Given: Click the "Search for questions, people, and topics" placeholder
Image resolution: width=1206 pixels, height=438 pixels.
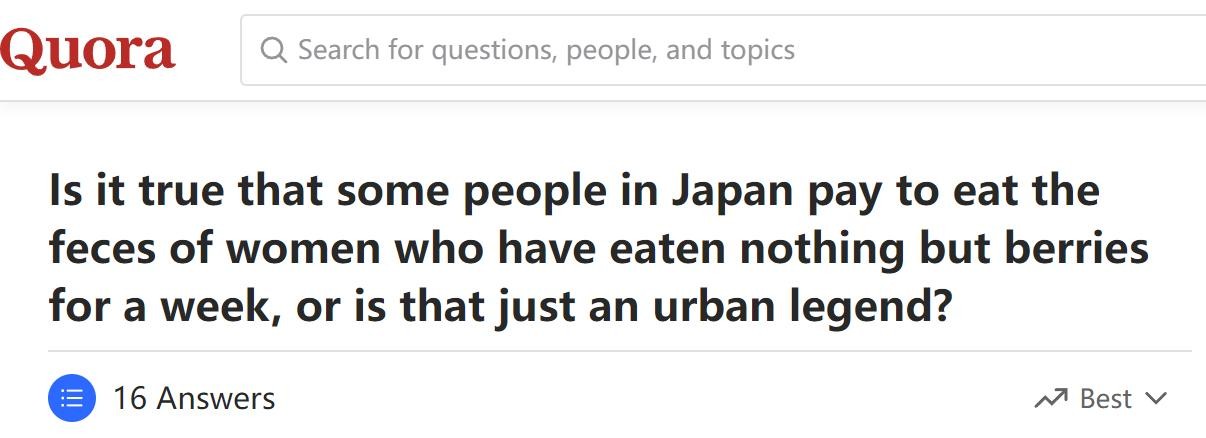Looking at the screenshot, I should coord(546,50).
